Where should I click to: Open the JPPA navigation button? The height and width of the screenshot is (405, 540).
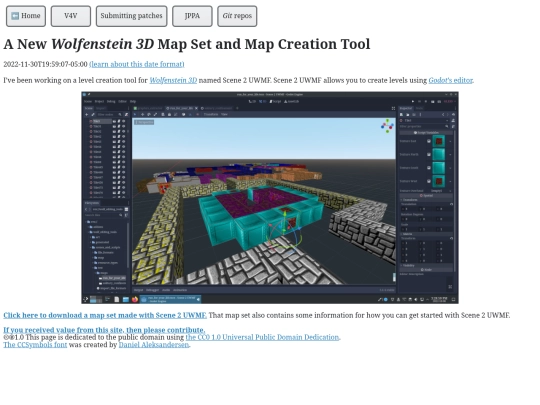(x=192, y=16)
